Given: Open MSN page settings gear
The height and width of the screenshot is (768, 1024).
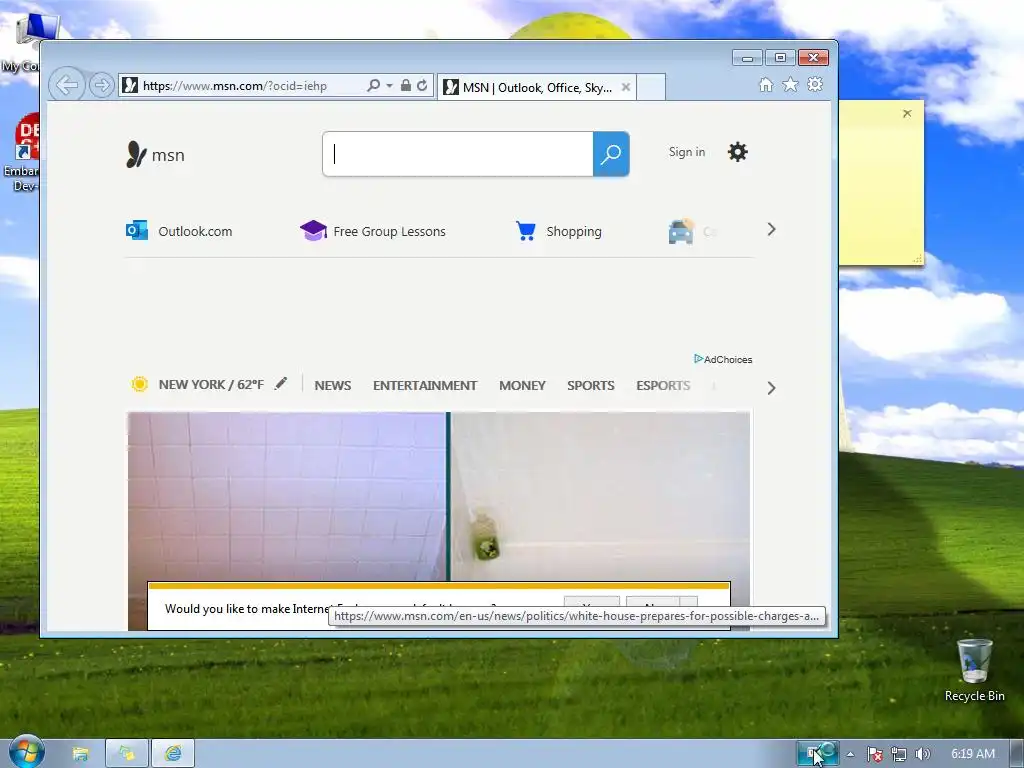Looking at the screenshot, I should (738, 152).
